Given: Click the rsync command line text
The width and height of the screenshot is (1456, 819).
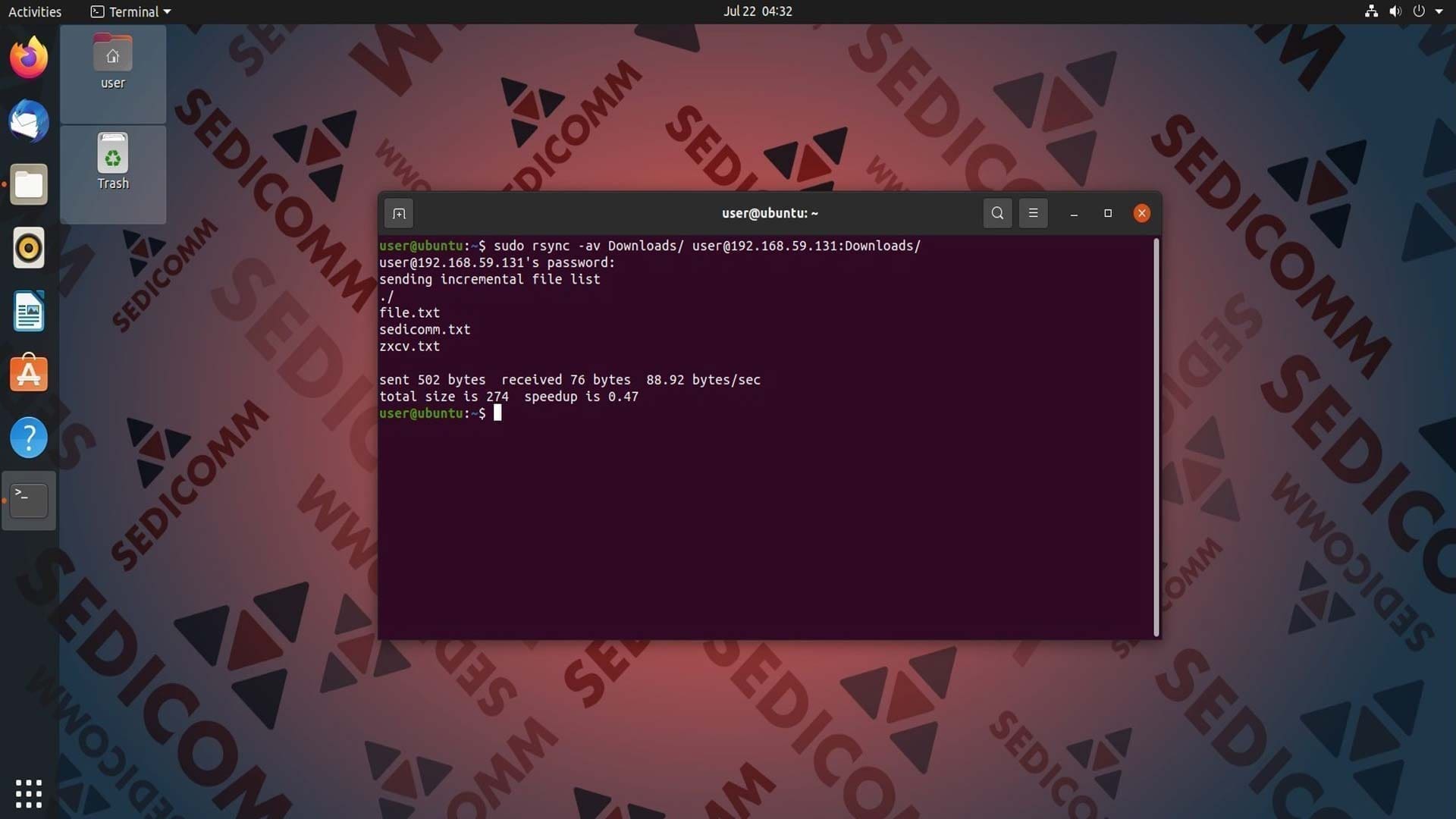Looking at the screenshot, I should pyautogui.click(x=707, y=246).
